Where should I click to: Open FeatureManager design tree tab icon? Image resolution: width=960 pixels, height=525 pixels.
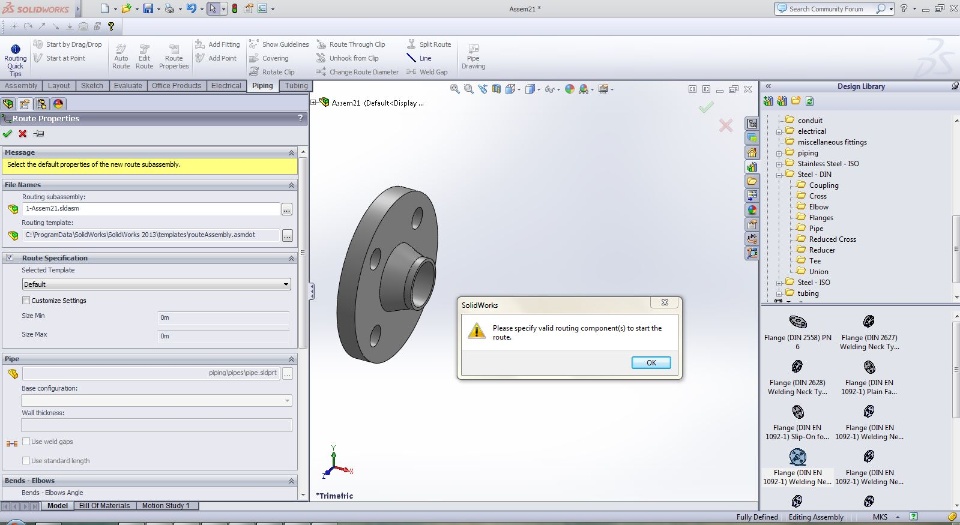[x=8, y=103]
